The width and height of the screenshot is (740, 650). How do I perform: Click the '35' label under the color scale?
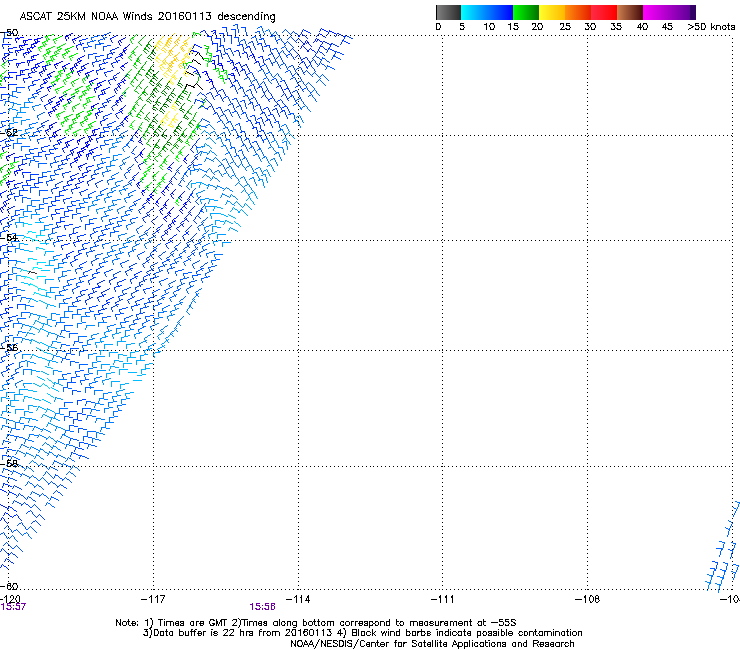point(616,27)
